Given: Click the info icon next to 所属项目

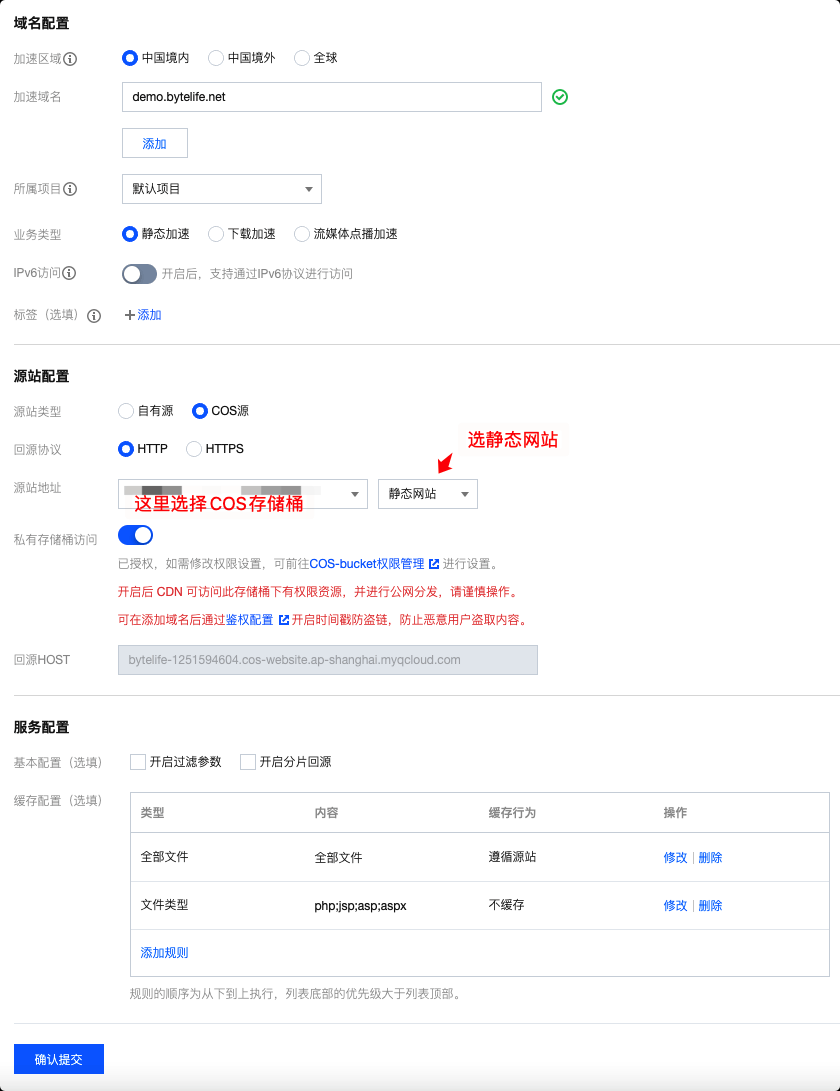Looking at the screenshot, I should [70, 189].
